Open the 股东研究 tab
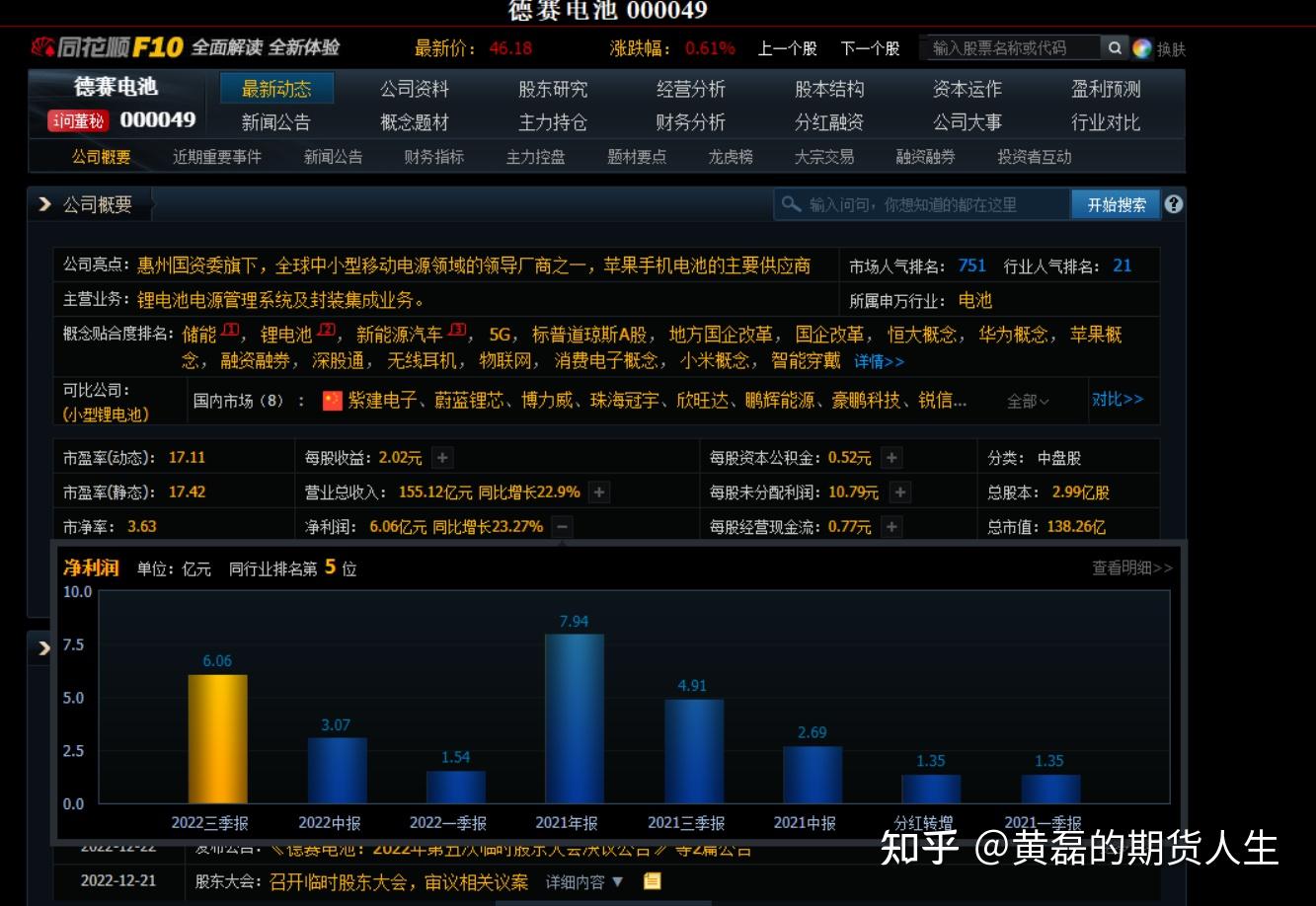 (x=553, y=89)
